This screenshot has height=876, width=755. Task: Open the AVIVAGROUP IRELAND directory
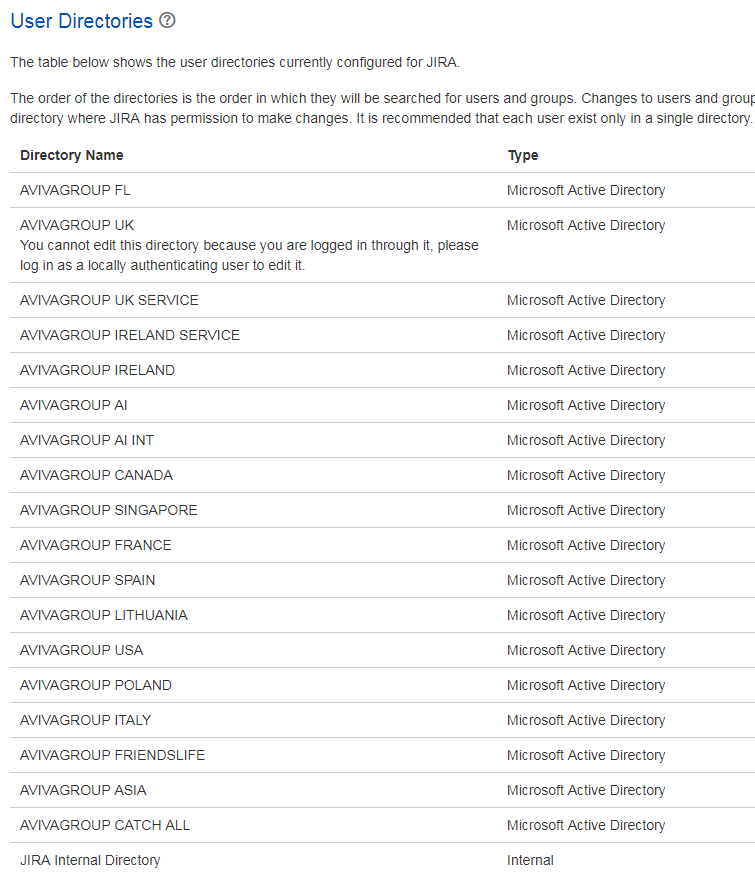click(x=97, y=370)
